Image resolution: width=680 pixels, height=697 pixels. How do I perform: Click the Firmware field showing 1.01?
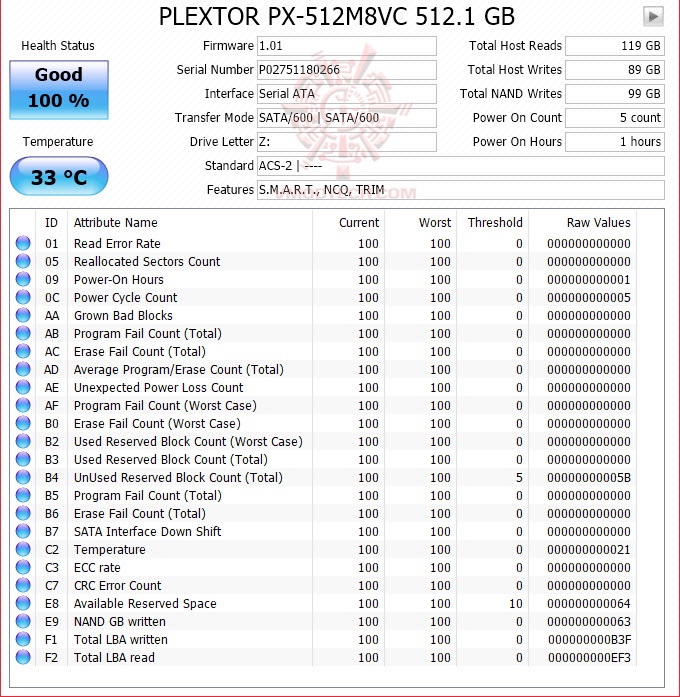click(x=347, y=46)
